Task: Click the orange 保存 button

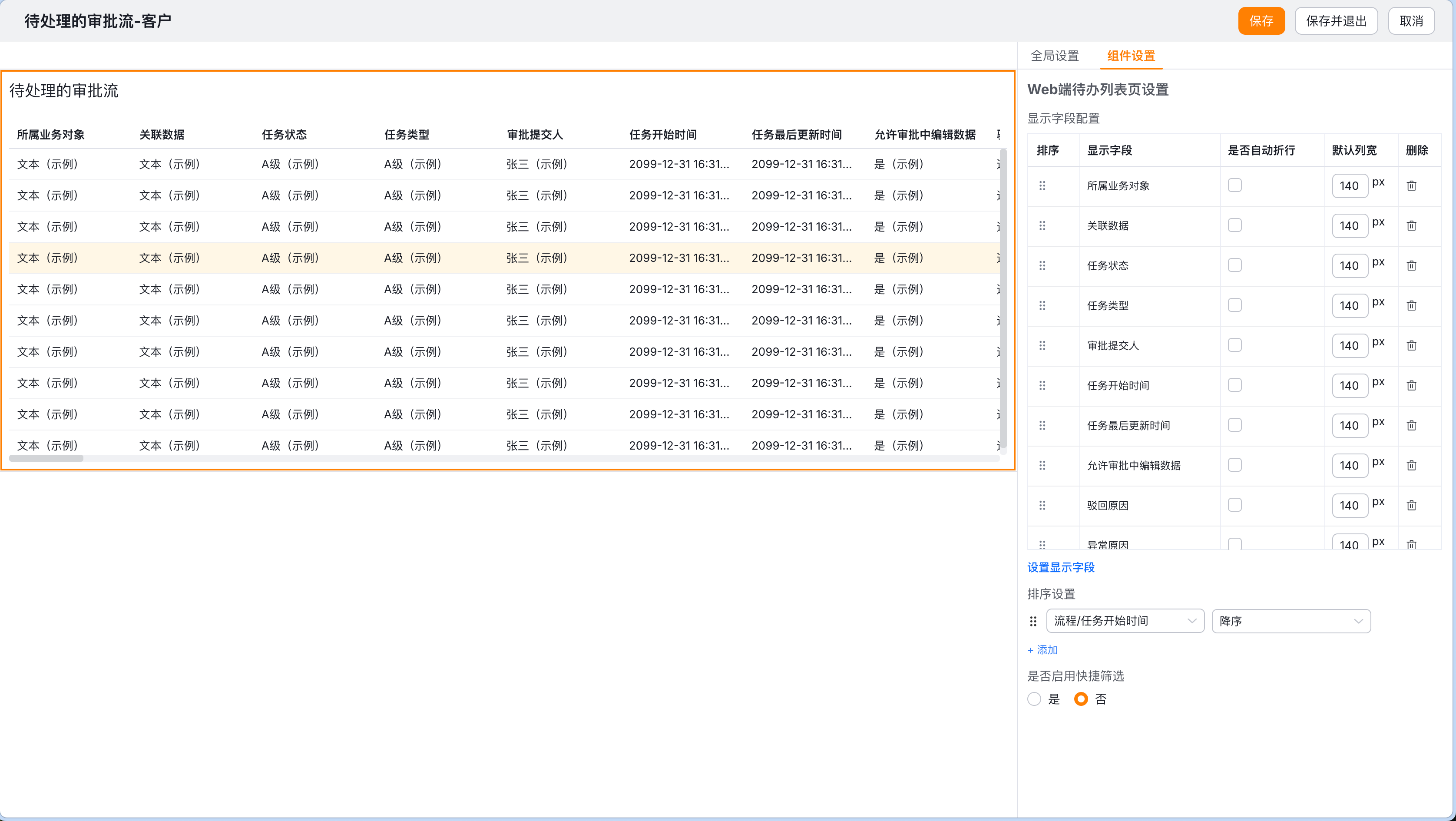Action: click(x=1261, y=21)
